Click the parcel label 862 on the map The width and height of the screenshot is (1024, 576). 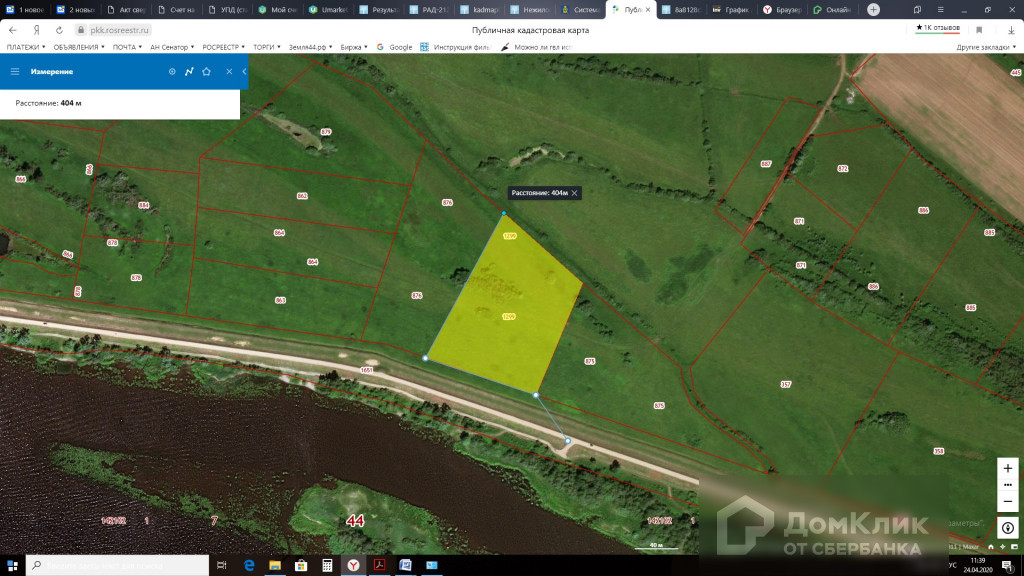point(302,196)
